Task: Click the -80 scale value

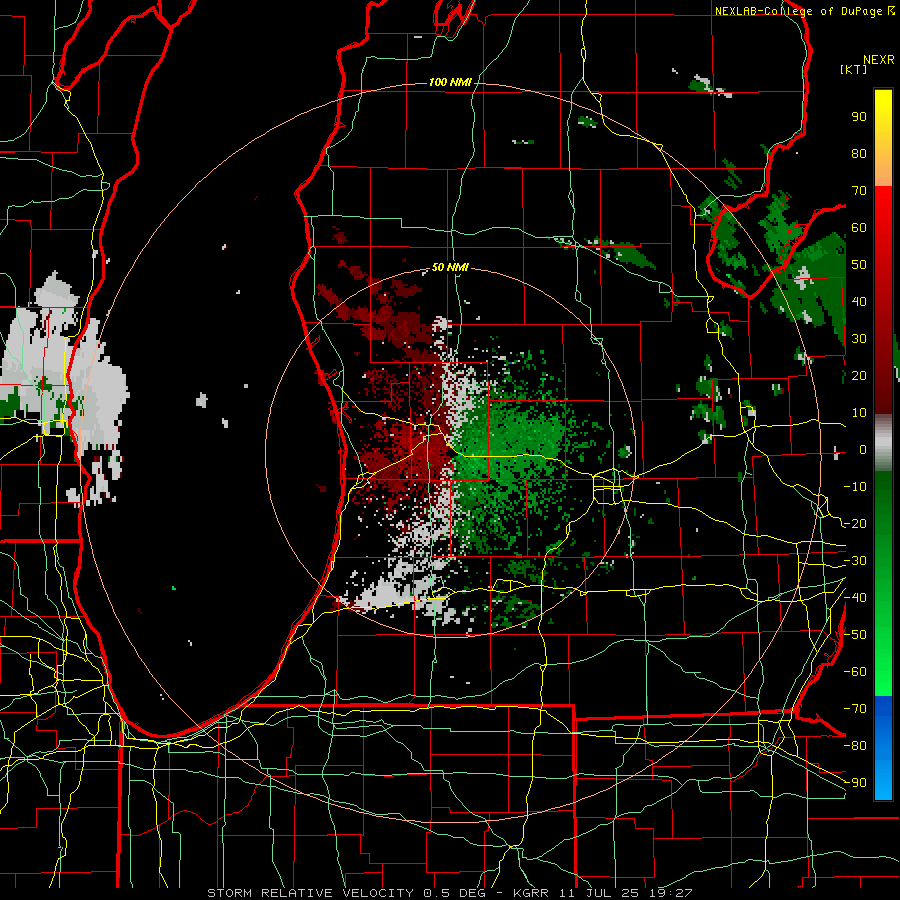Action: pyautogui.click(x=855, y=746)
